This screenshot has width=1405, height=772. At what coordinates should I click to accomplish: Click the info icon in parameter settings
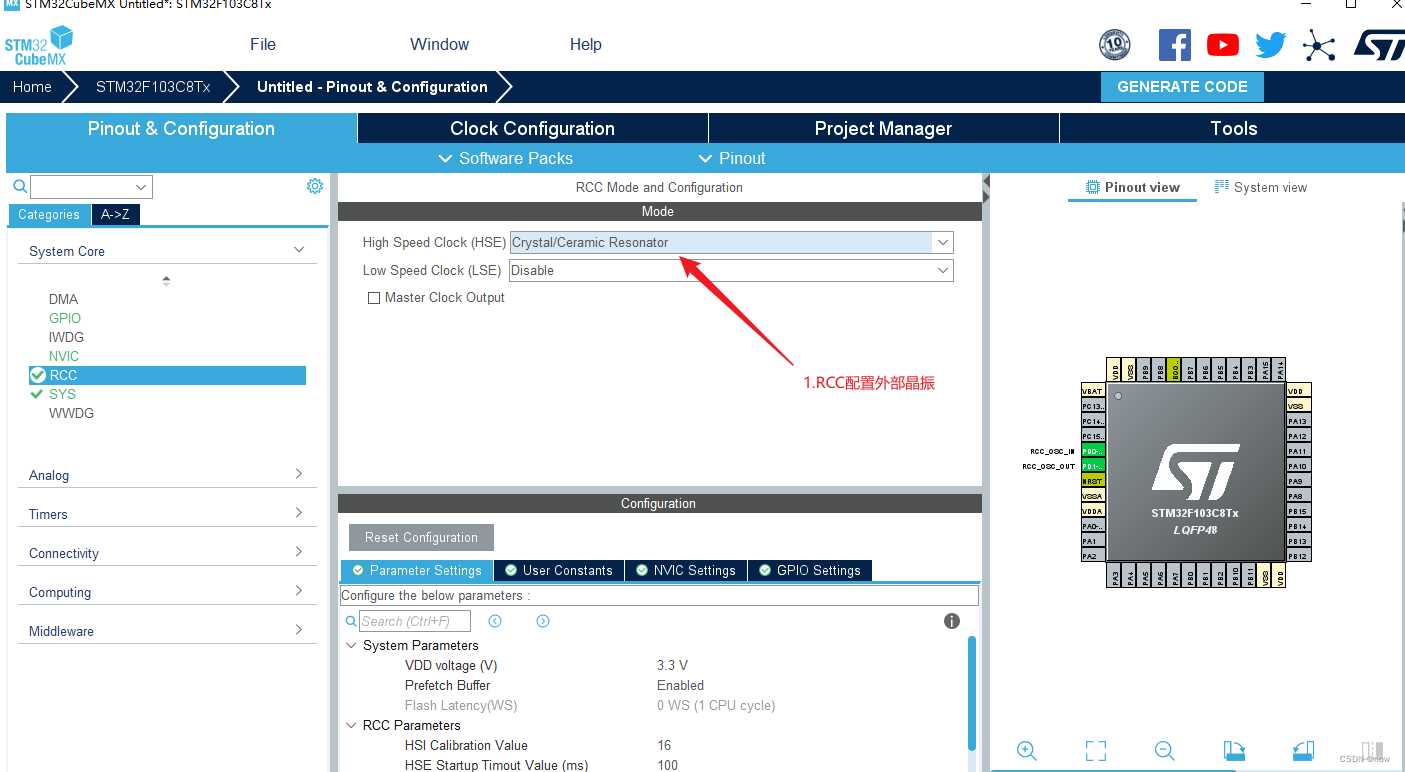pyautogui.click(x=952, y=621)
